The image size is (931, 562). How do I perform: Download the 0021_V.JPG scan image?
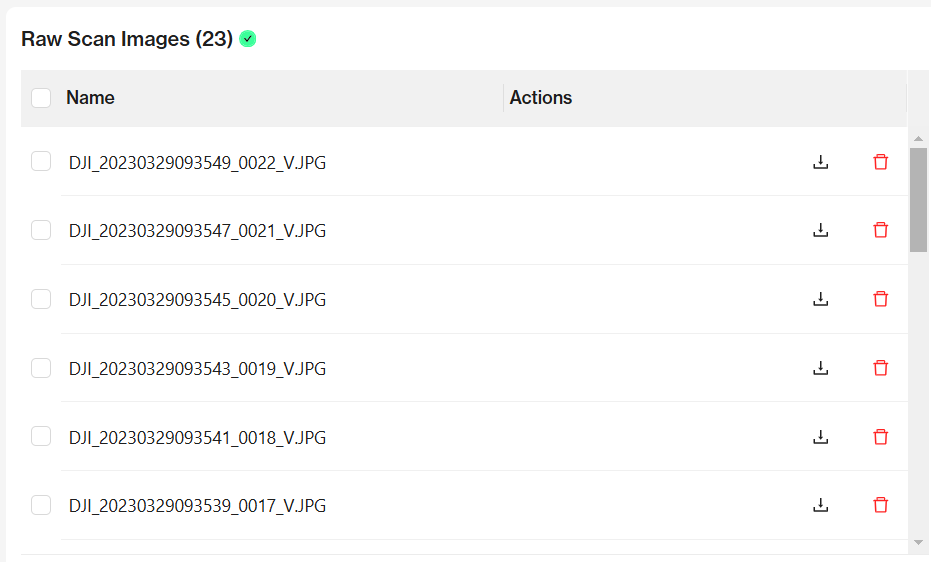tap(821, 230)
